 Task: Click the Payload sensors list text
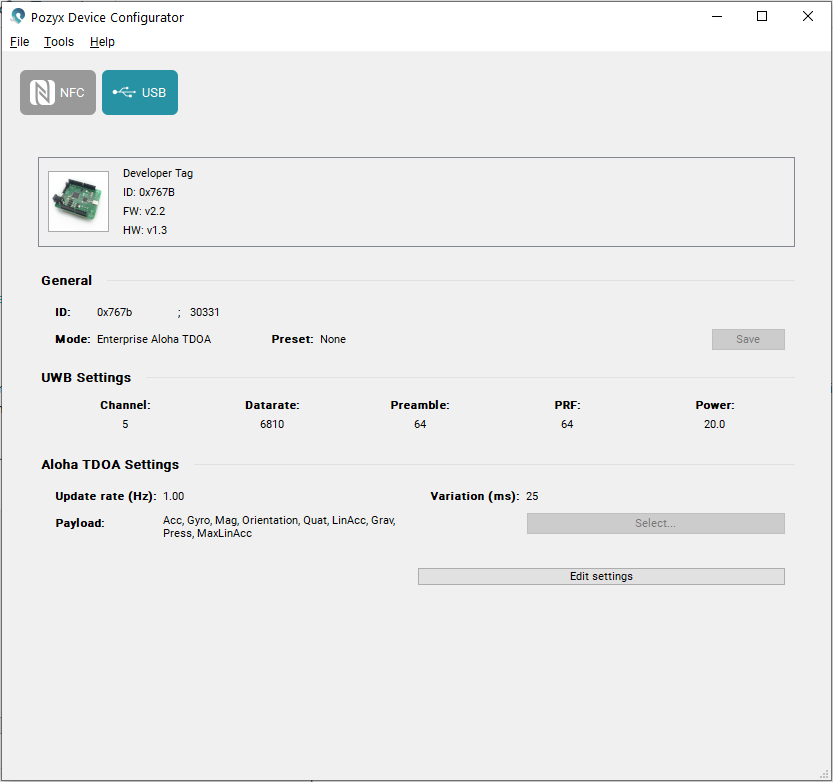pyautogui.click(x=279, y=527)
